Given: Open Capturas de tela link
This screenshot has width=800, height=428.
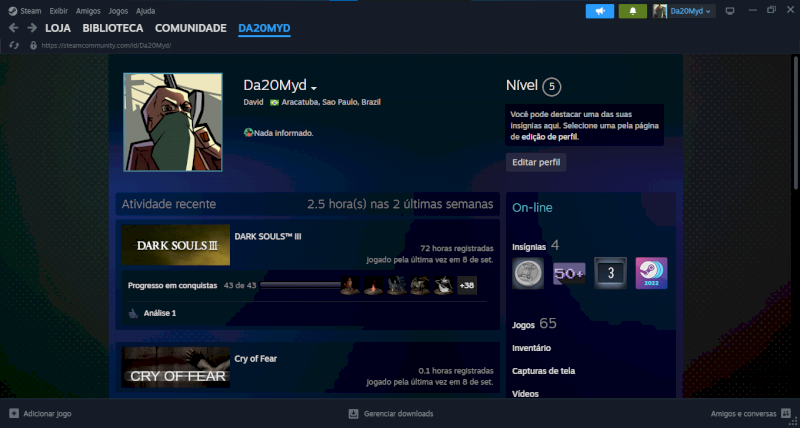Looking at the screenshot, I should tap(543, 371).
